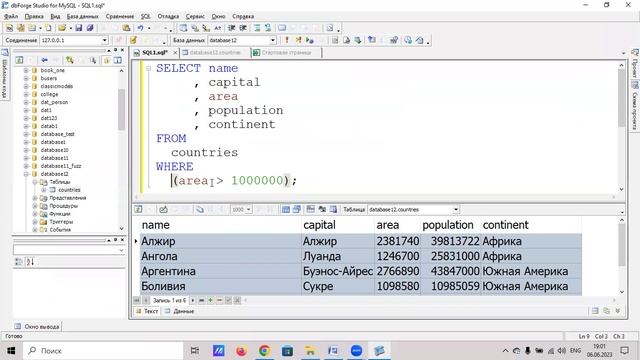
Task: Open the Сравнение menu
Action: [x=120, y=16]
